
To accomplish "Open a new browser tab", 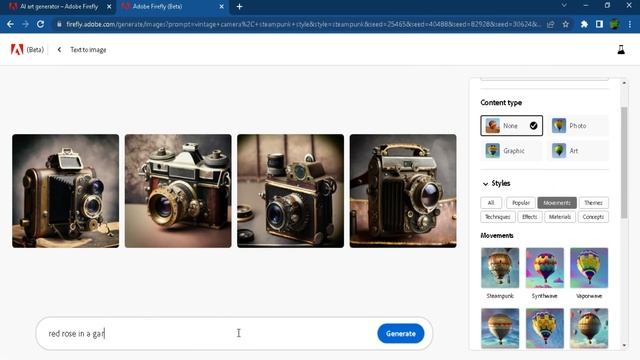I will point(240,7).
